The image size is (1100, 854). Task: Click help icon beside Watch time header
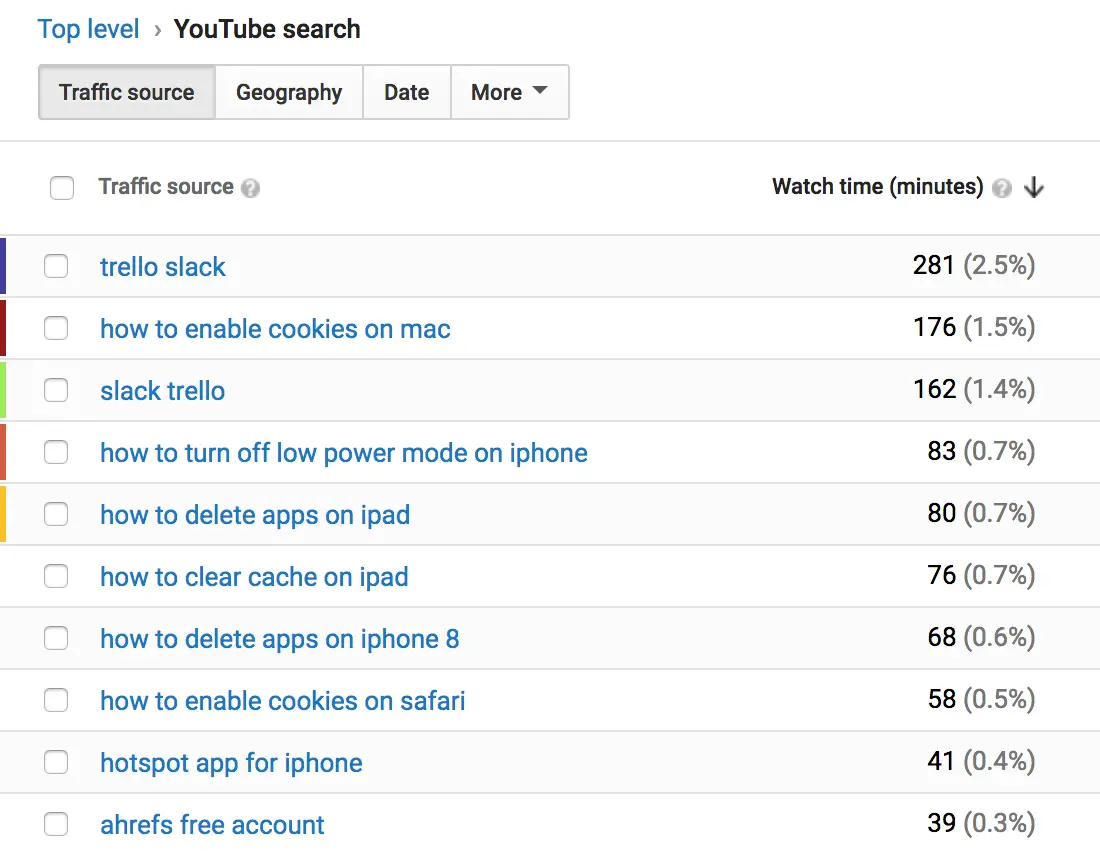[x=1002, y=188]
